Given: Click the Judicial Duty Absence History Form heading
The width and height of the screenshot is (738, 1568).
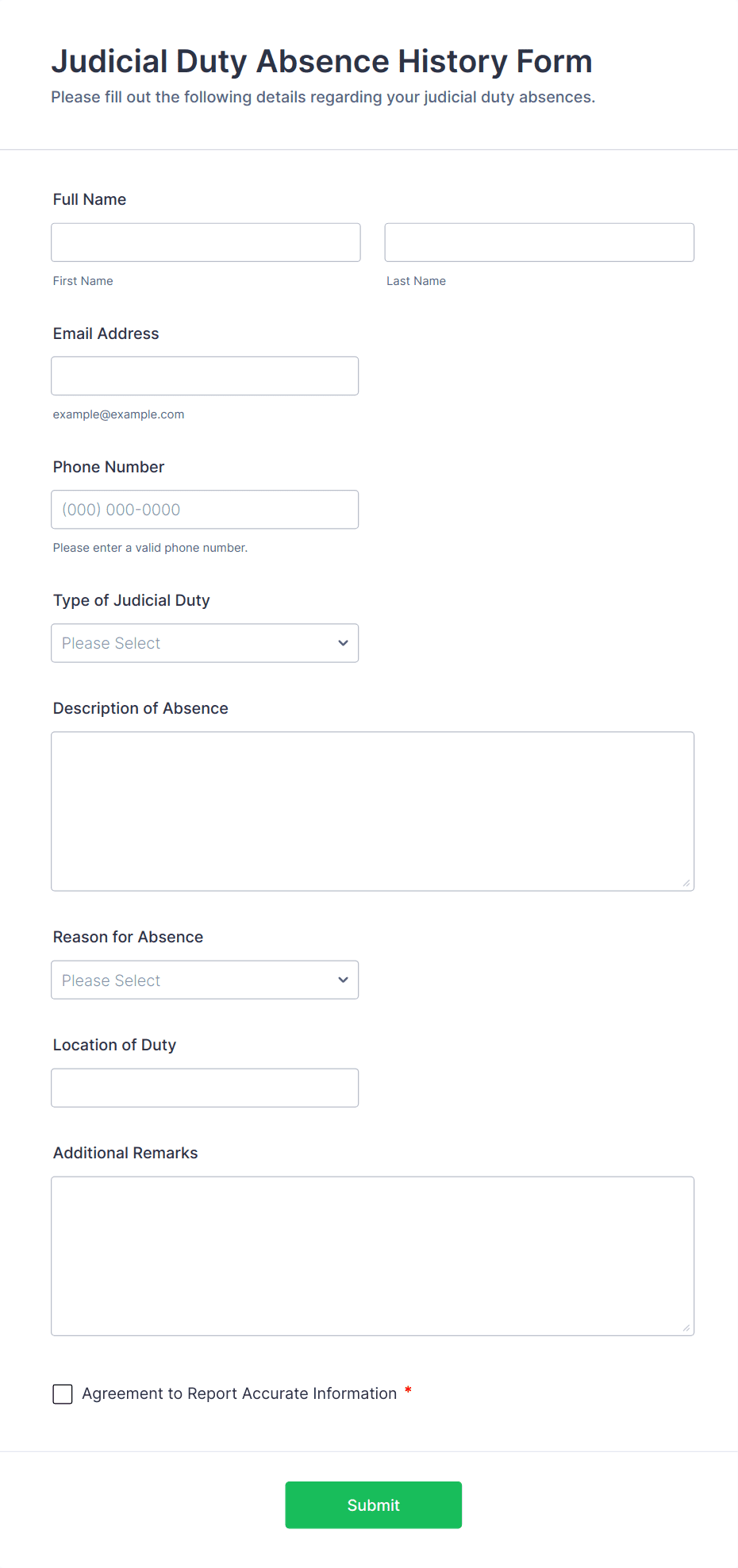Looking at the screenshot, I should coord(321,61).
